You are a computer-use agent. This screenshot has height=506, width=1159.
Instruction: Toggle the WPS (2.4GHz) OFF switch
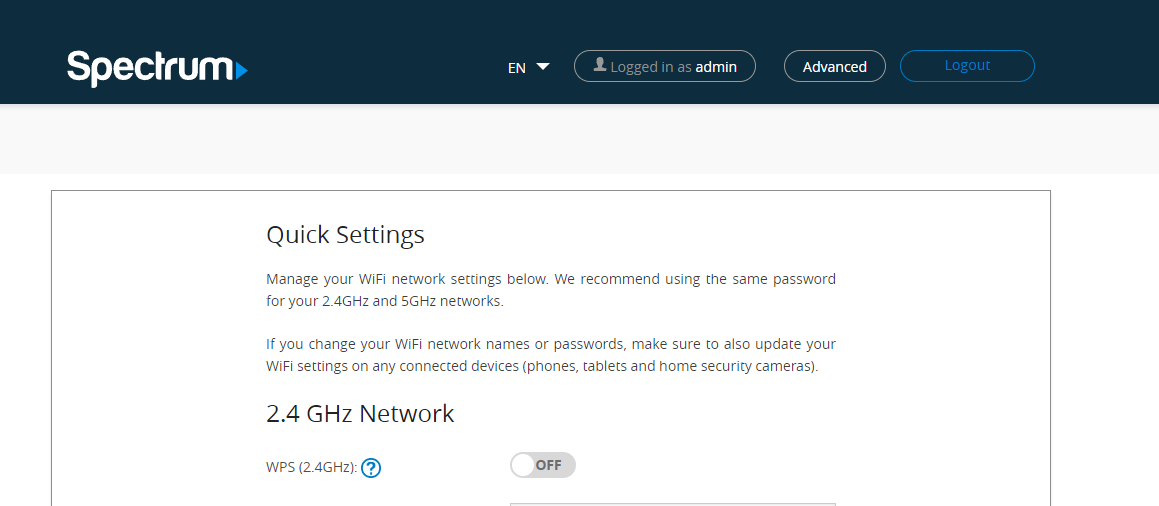point(543,465)
